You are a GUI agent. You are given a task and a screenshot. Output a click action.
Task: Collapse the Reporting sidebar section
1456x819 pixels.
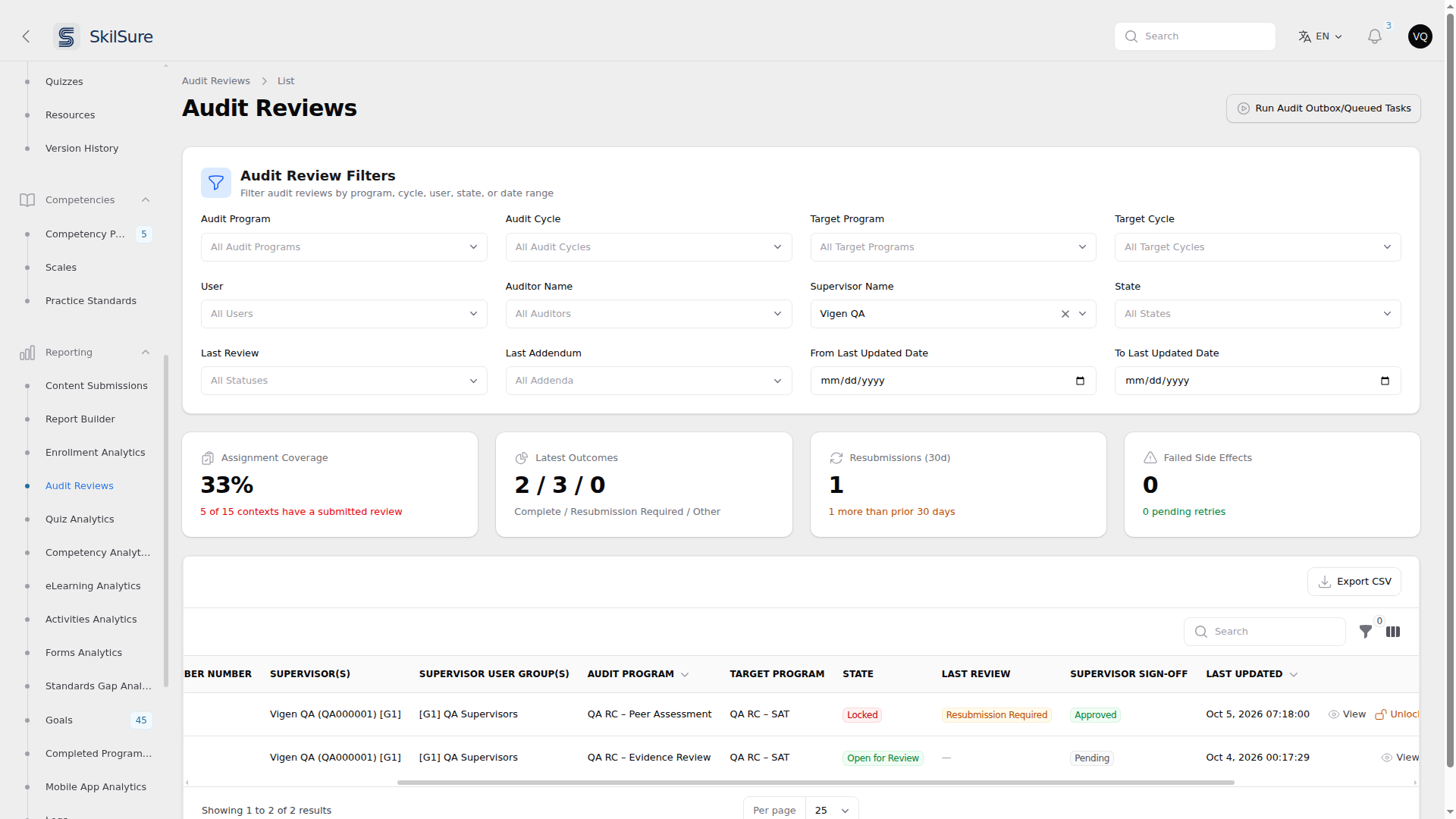(146, 353)
